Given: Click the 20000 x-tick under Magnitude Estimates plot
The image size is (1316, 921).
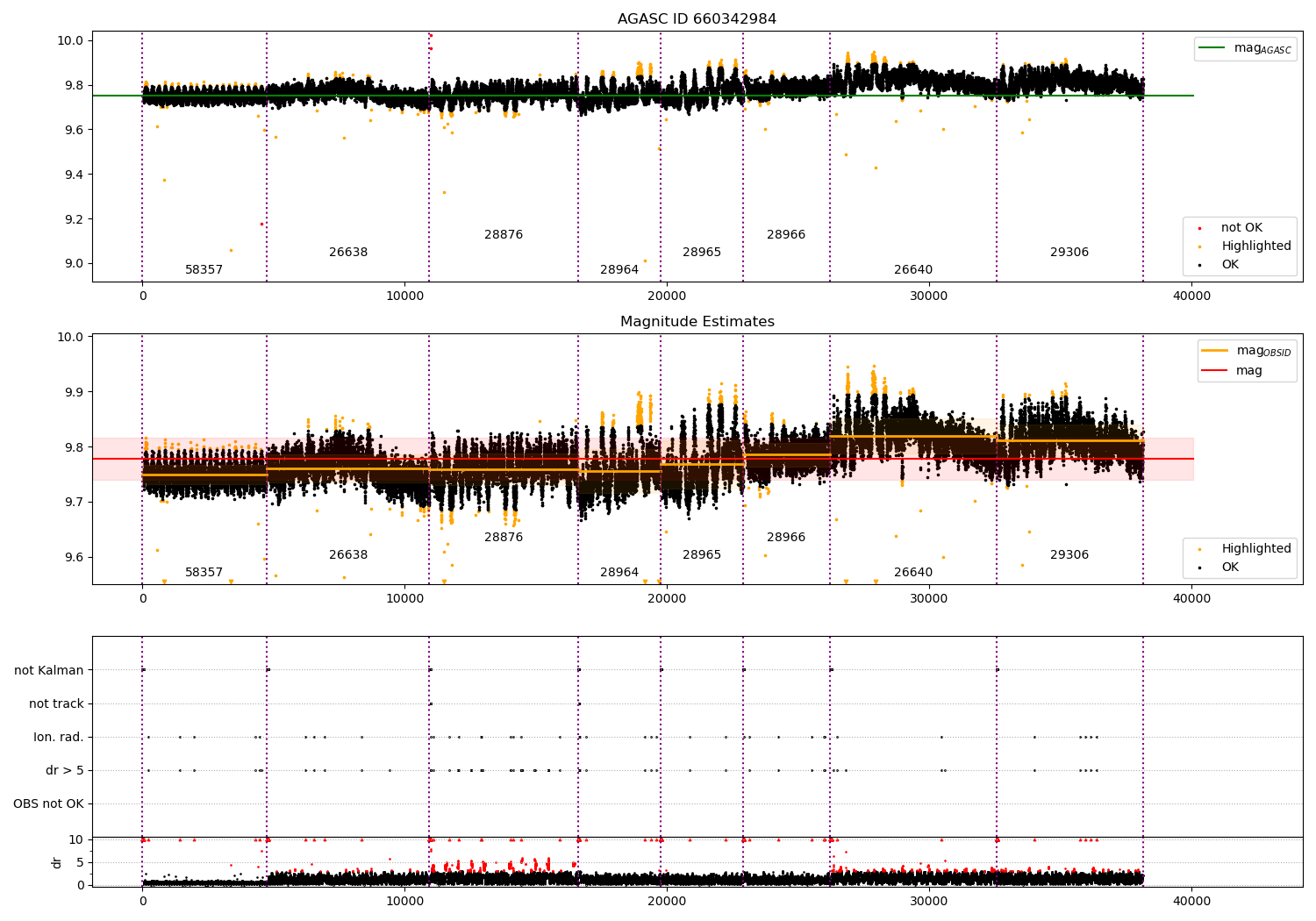Looking at the screenshot, I should [x=667, y=599].
